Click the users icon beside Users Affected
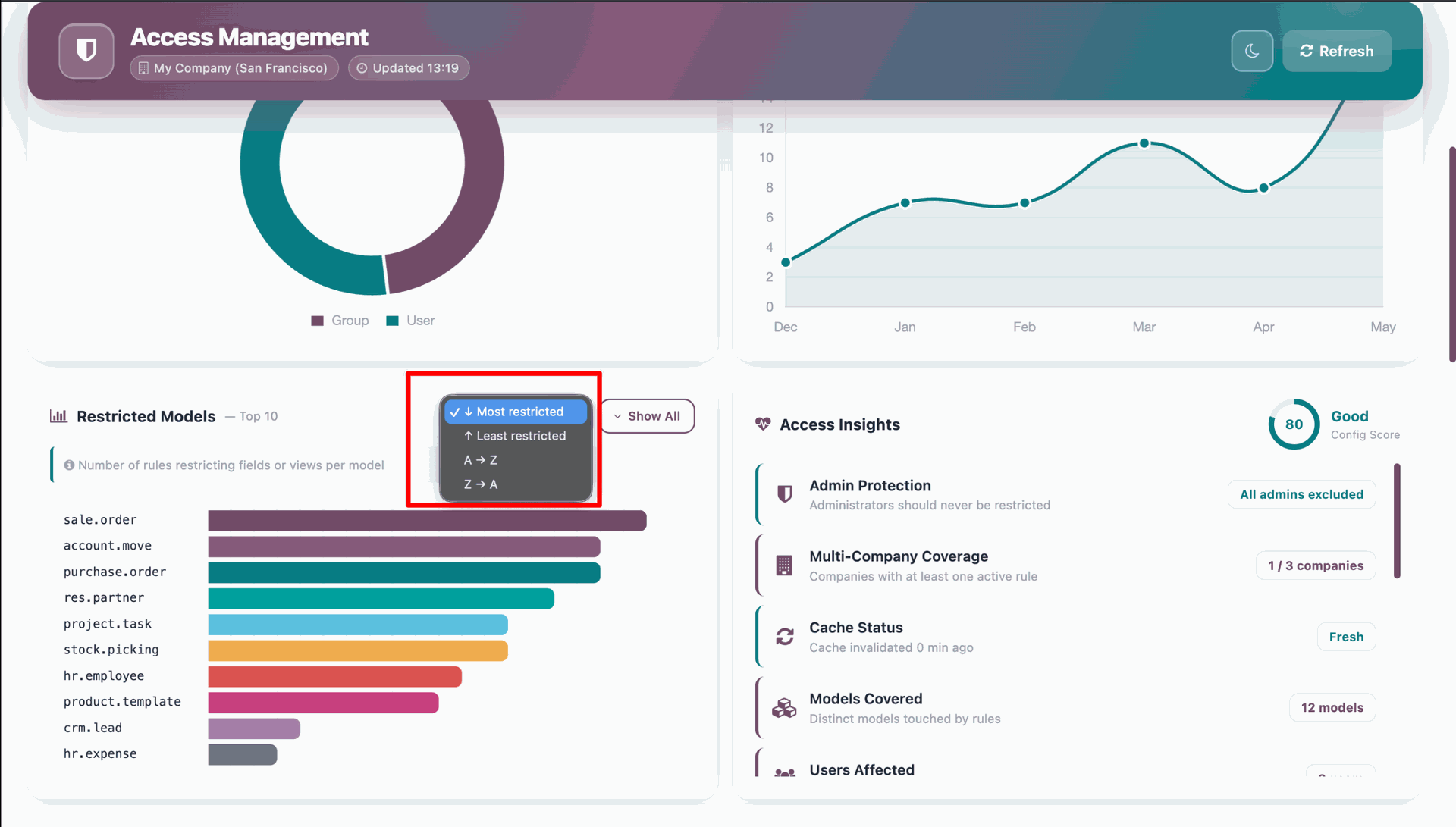Image resolution: width=1456 pixels, height=827 pixels. (x=785, y=772)
